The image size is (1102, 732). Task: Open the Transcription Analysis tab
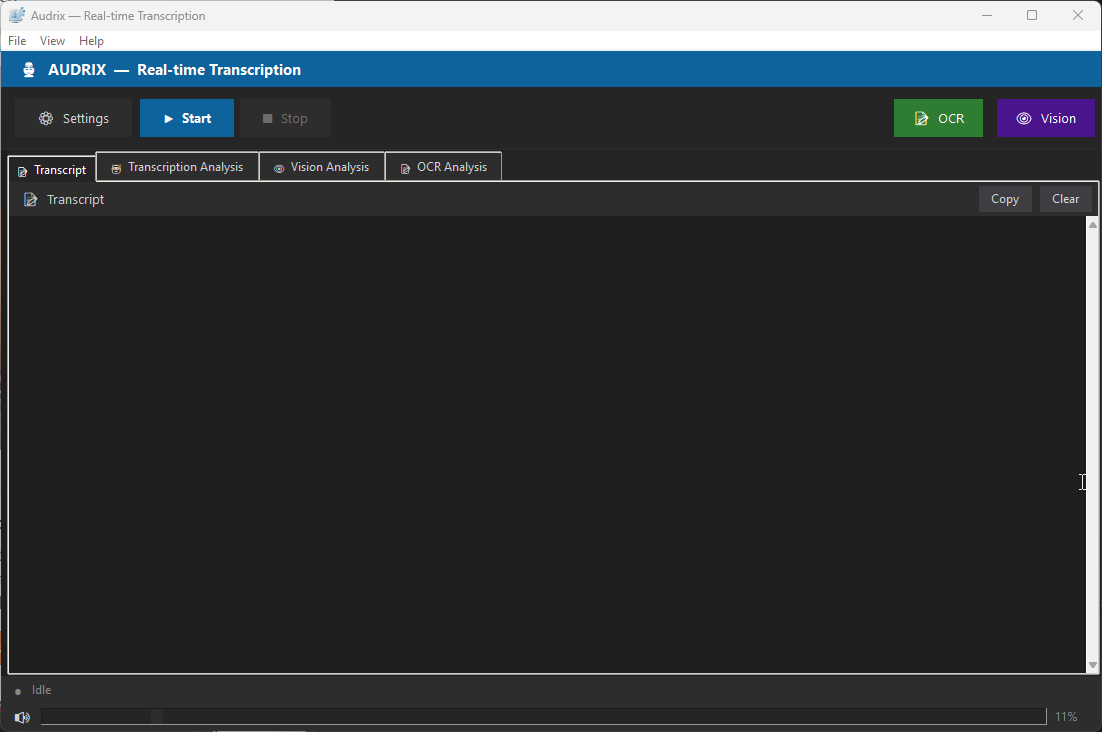(x=177, y=166)
